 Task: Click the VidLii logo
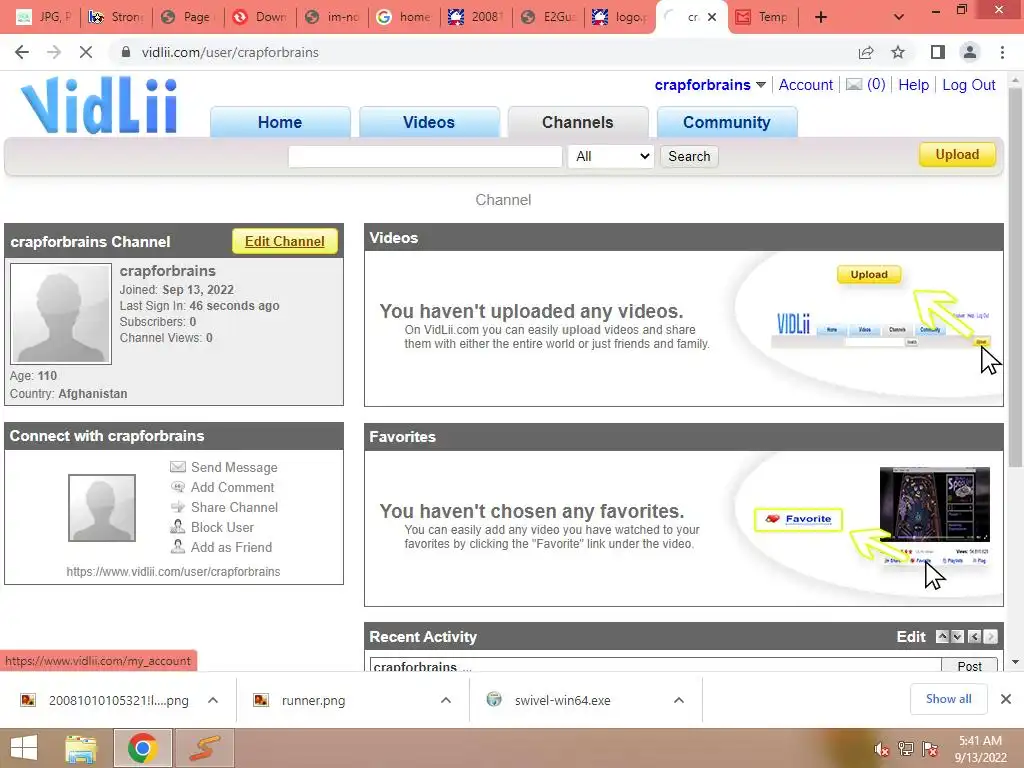point(99,105)
